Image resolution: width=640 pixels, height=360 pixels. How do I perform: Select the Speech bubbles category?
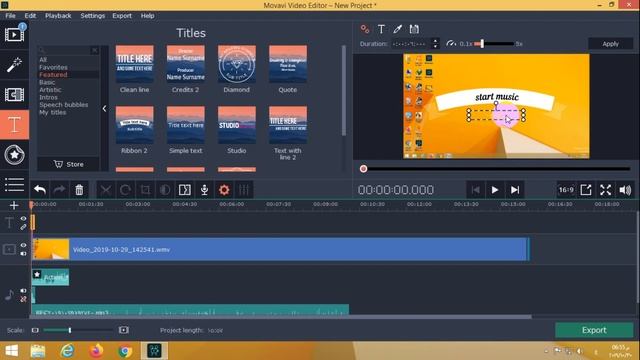[63, 104]
